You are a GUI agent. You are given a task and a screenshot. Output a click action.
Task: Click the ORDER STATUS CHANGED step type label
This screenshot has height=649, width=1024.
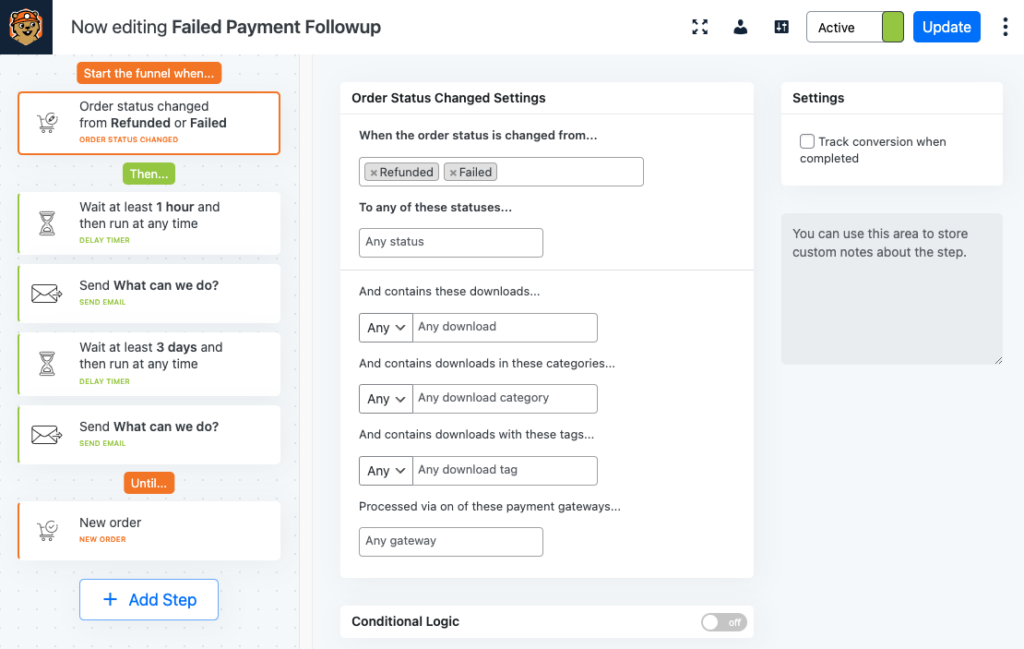[x=129, y=140]
